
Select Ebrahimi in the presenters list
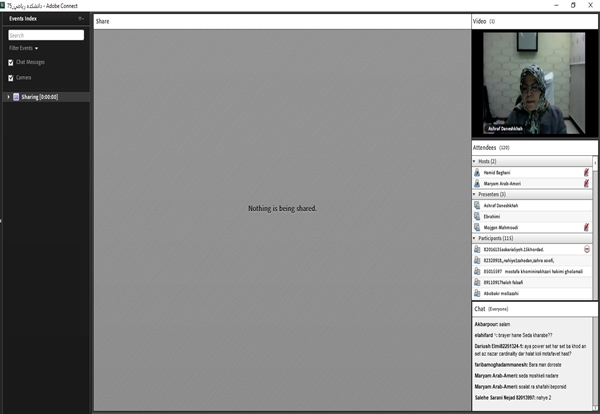(x=492, y=216)
